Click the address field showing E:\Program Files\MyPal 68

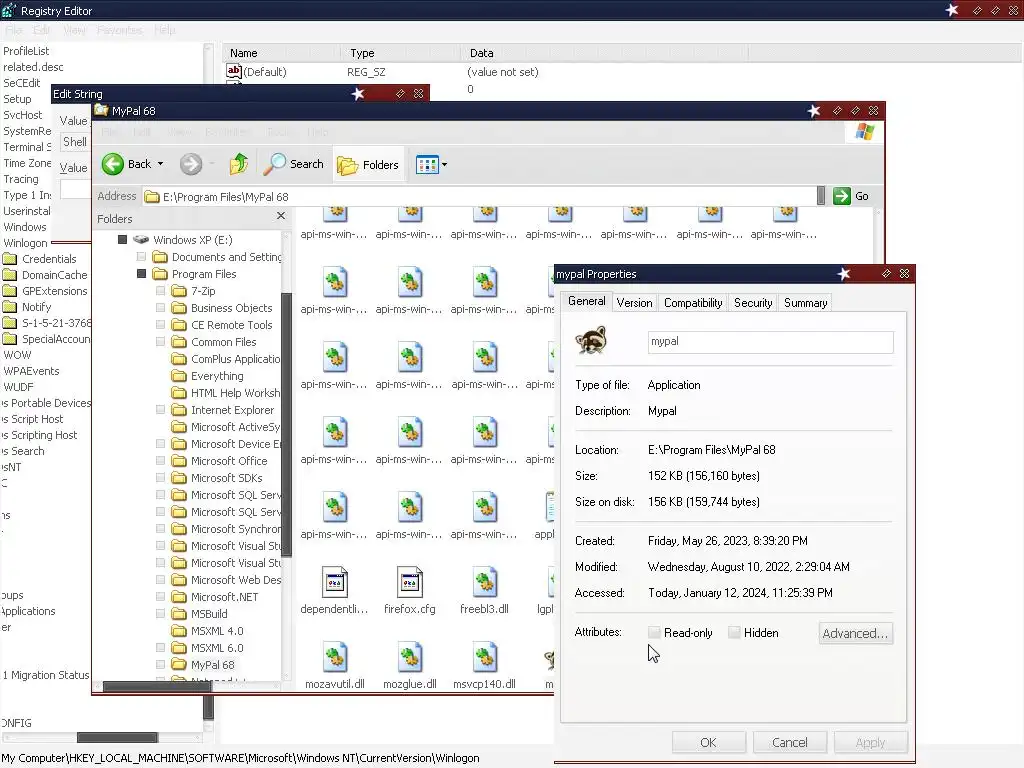pyautogui.click(x=480, y=197)
